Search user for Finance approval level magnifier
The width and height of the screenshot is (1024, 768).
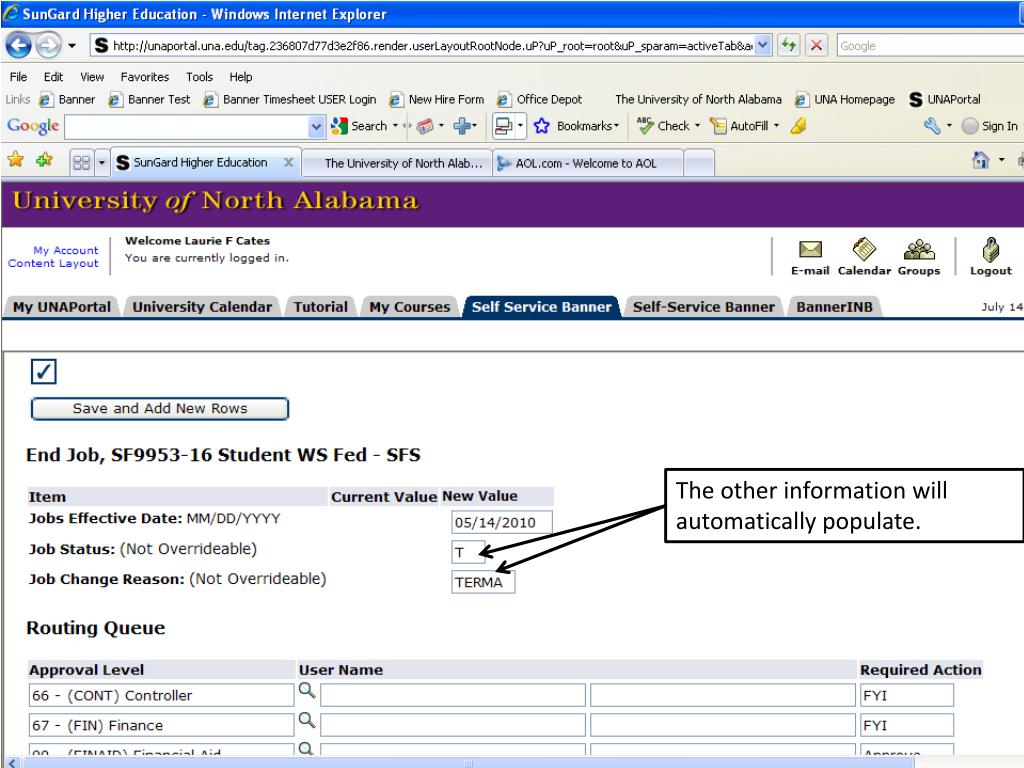click(306, 720)
